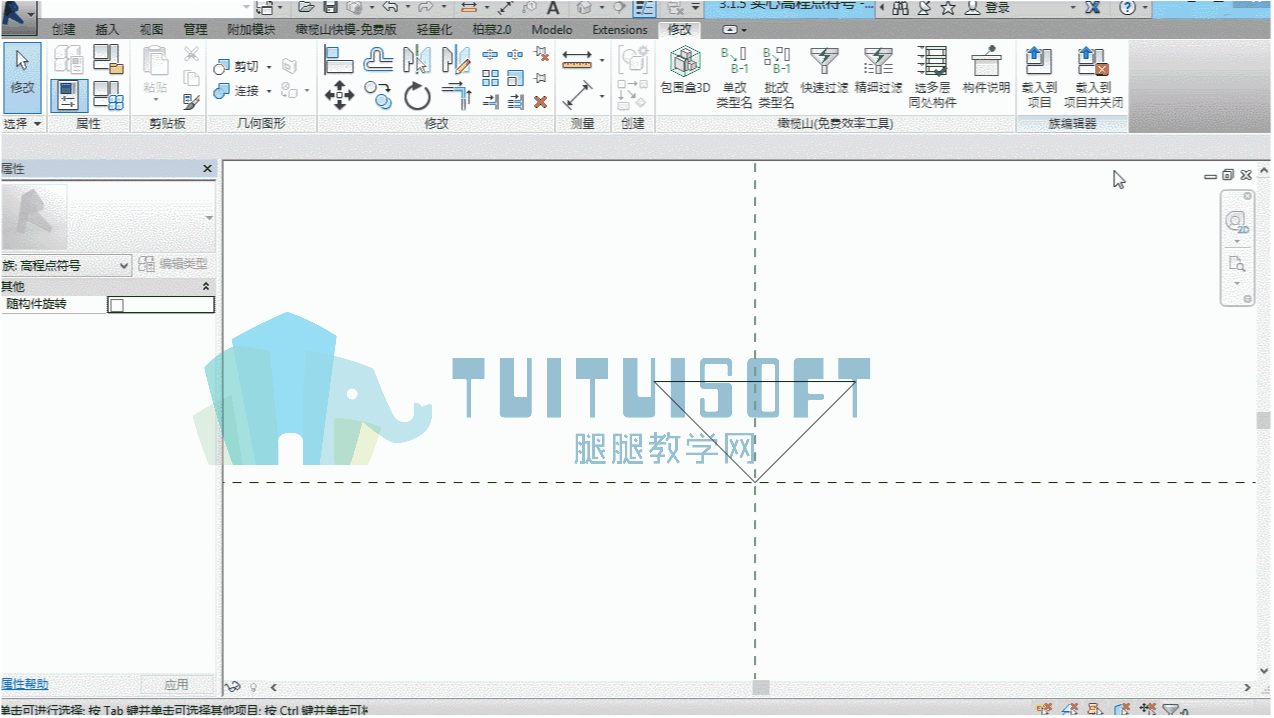Switch to the 创建 ribbon tab
The image size is (1274, 718).
(64, 30)
